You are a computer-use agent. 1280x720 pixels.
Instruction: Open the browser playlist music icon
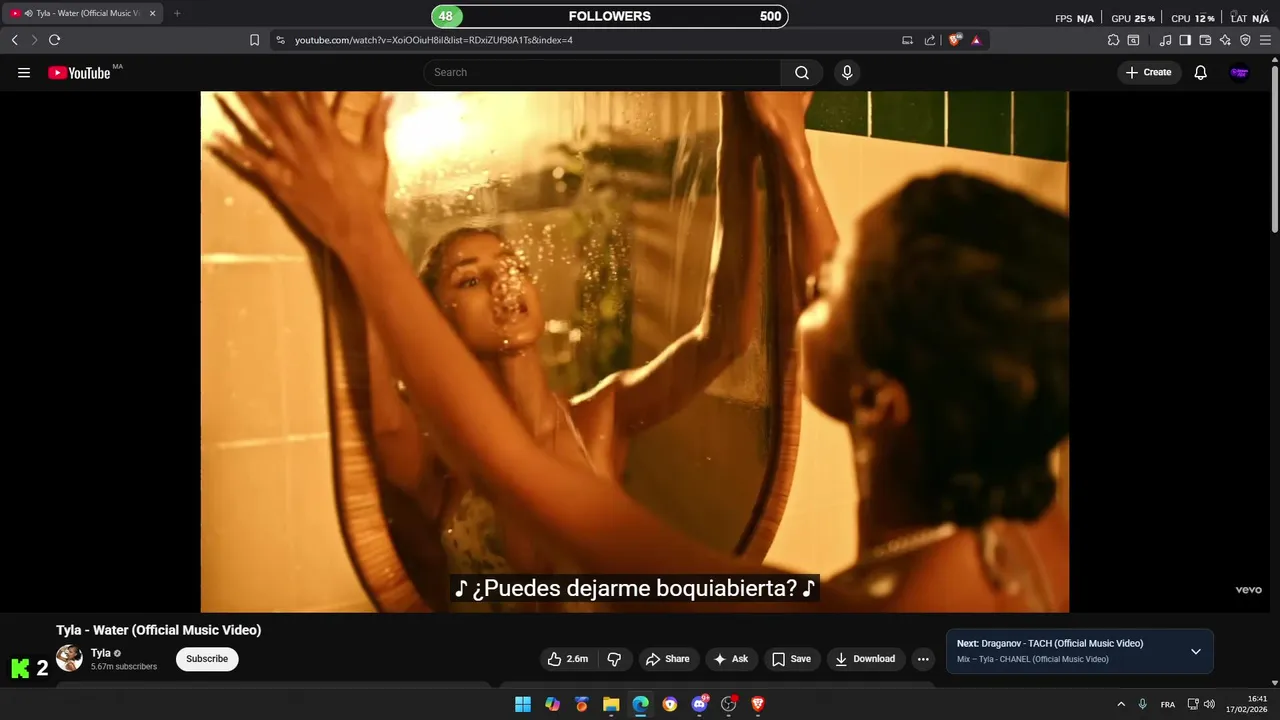tap(1165, 40)
